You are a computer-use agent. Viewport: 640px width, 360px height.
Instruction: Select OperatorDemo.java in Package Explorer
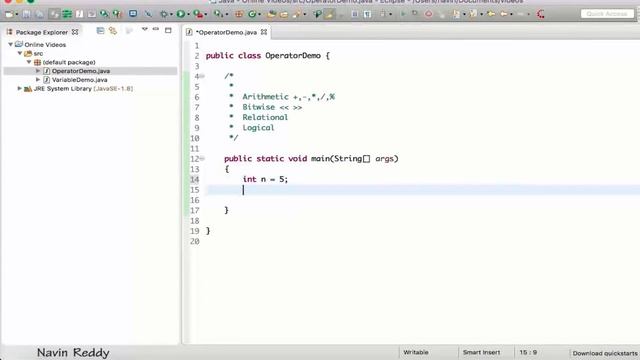[81, 71]
